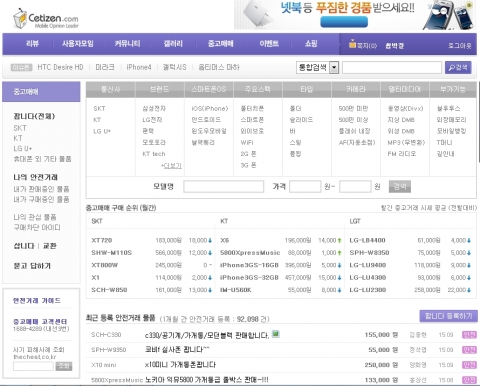Open 내가 구매중인 물품
Viewport: 480px width, 386px height.
tap(41, 199)
